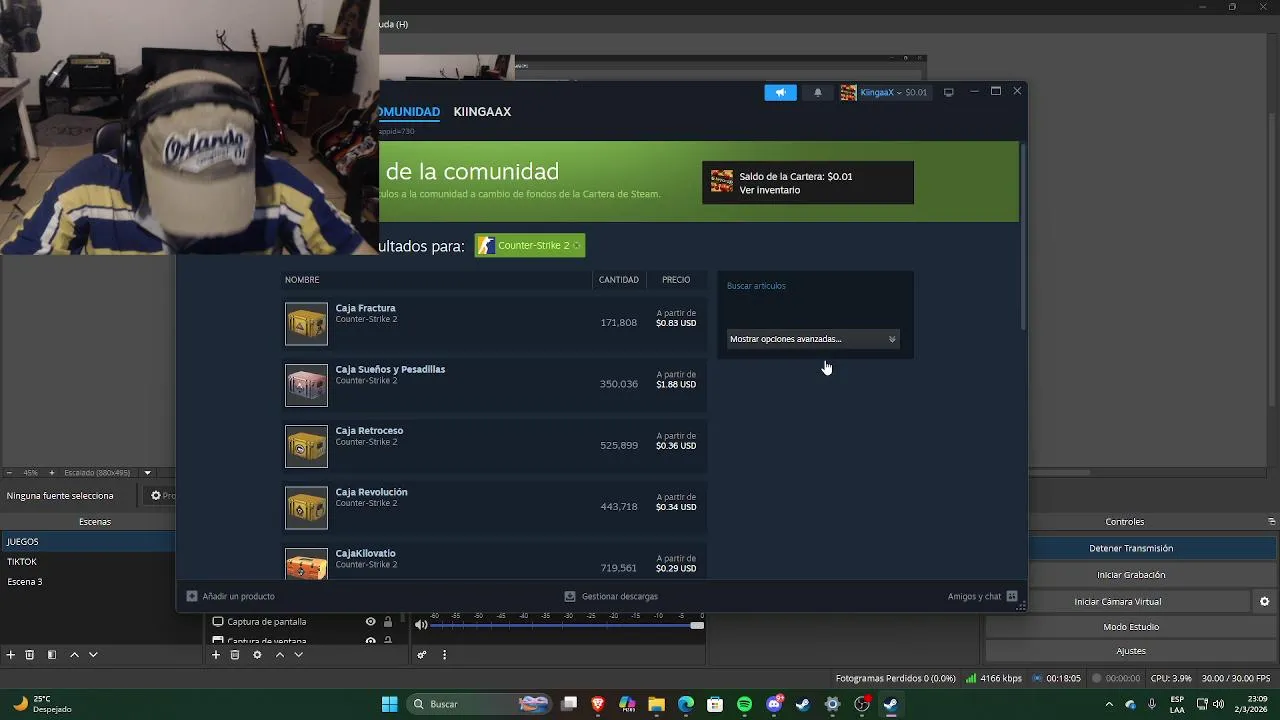Open the KIINGAAX profile tab
The image size is (1280, 720).
pos(482,112)
